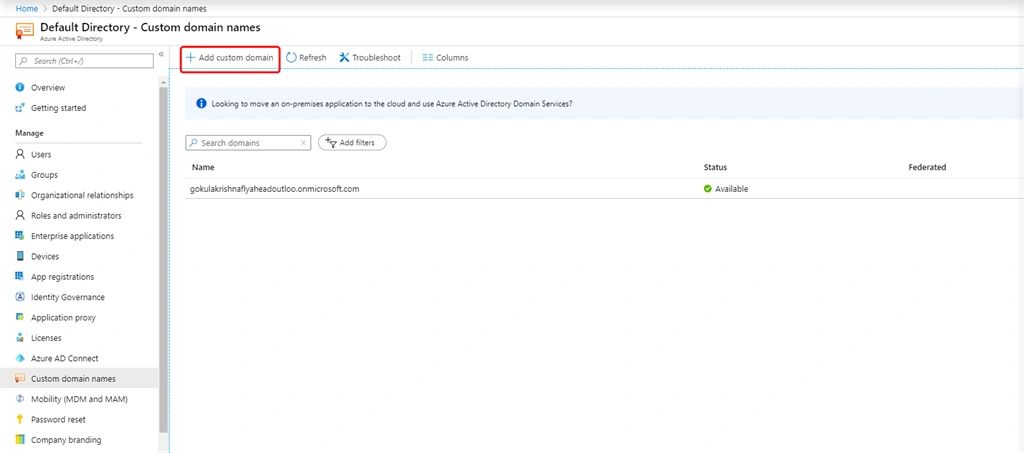
Task: Collapse the sidebar with double chevron
Action: coord(161,54)
